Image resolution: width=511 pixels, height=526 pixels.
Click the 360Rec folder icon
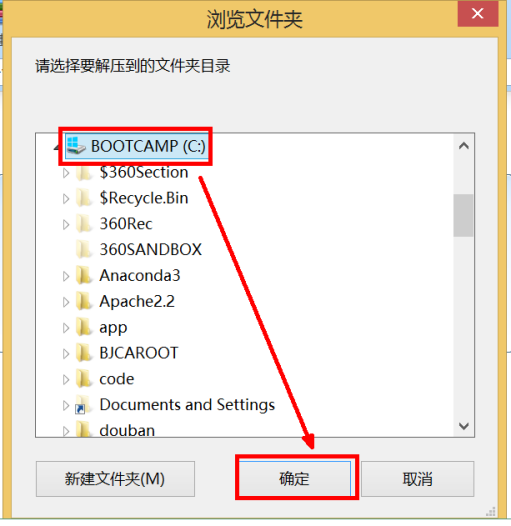coord(84,224)
